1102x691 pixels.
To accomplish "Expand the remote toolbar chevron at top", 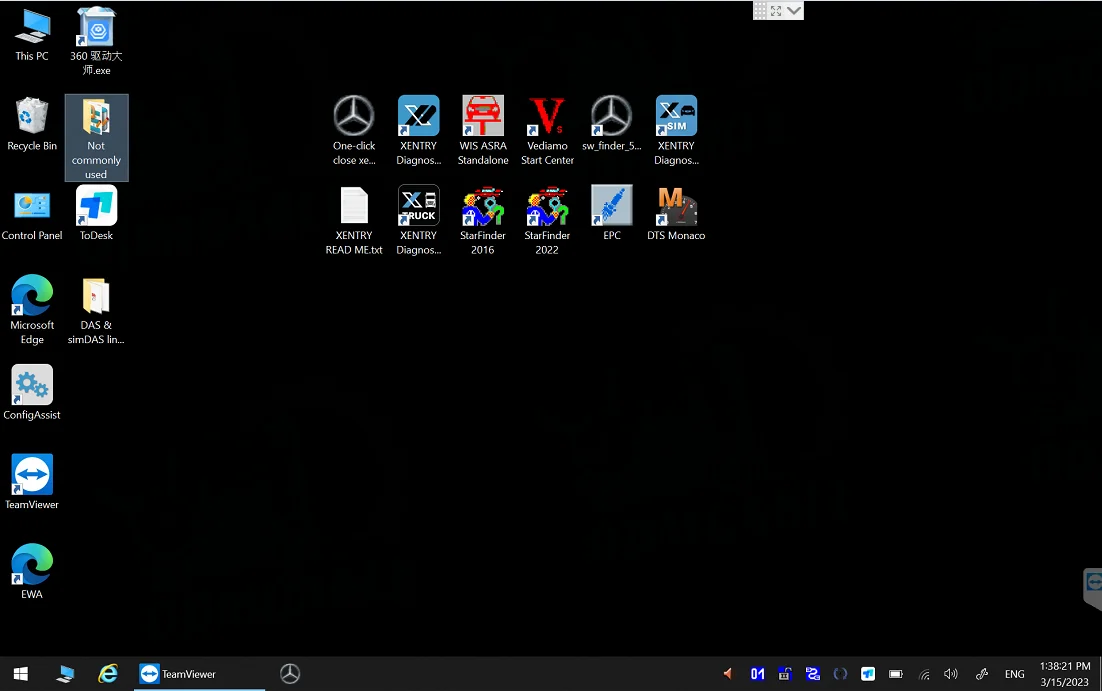I will point(794,10).
